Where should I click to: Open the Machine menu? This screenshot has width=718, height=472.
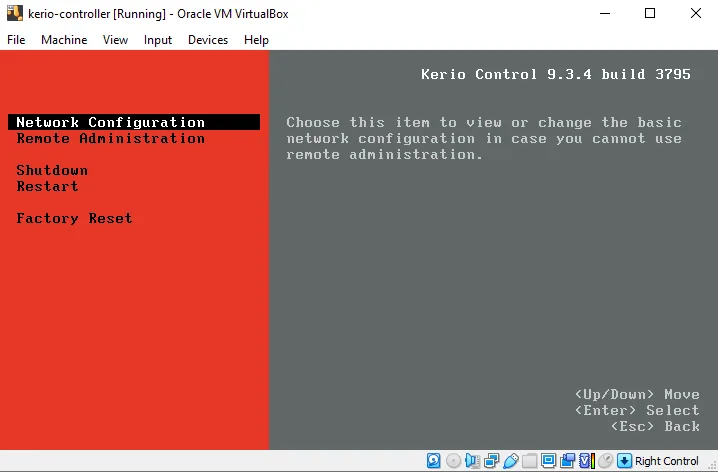tap(64, 40)
